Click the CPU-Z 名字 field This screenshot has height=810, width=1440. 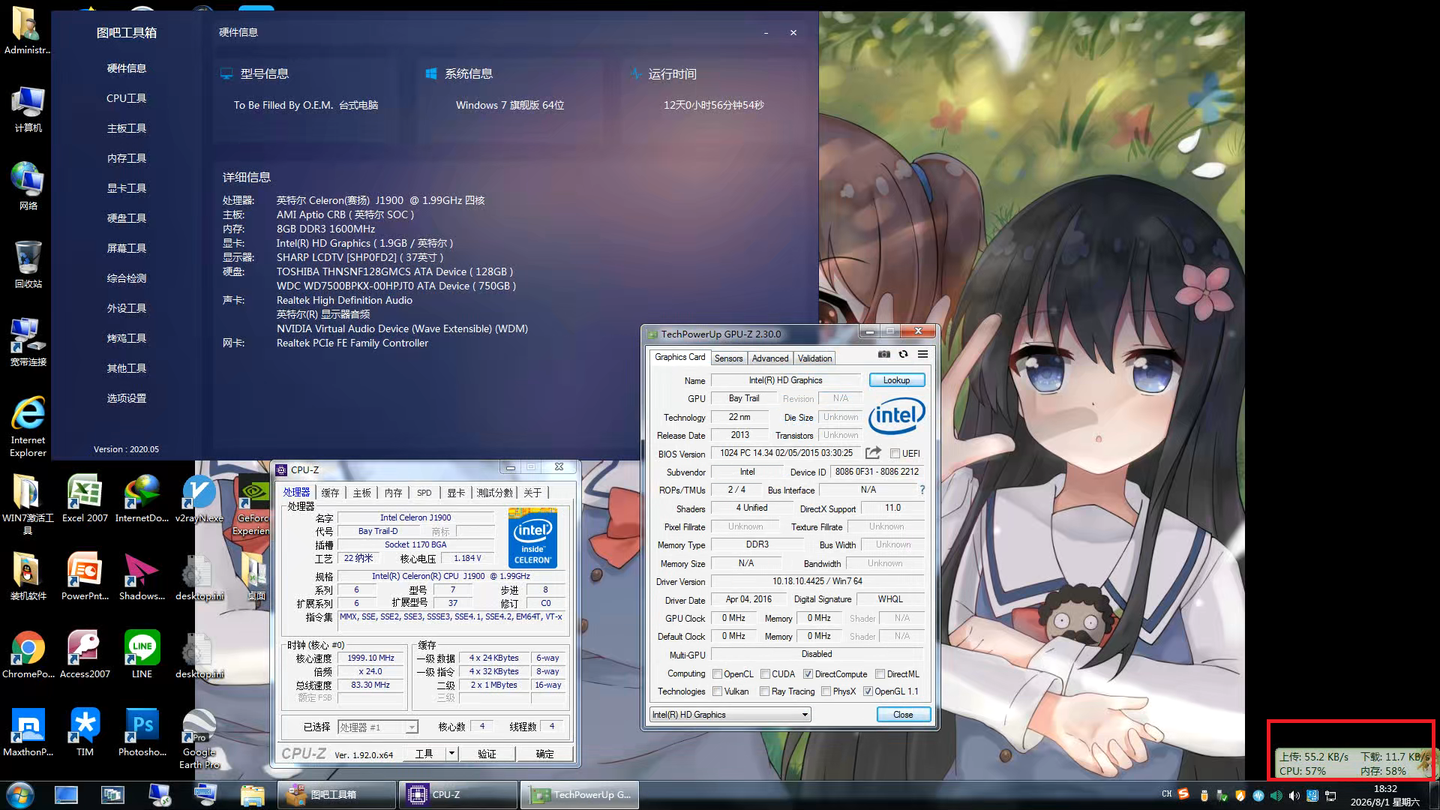coord(416,518)
